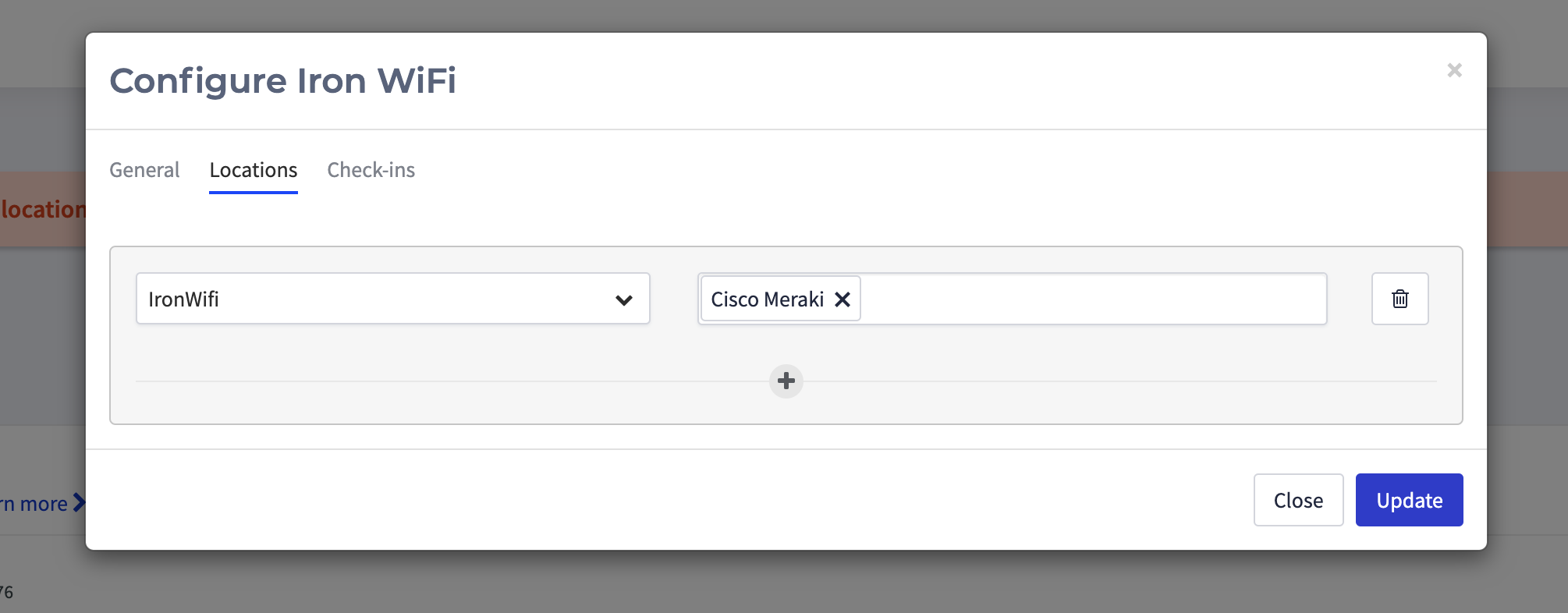
Task: Expand the IronWifi dropdown chevron
Action: coord(624,300)
